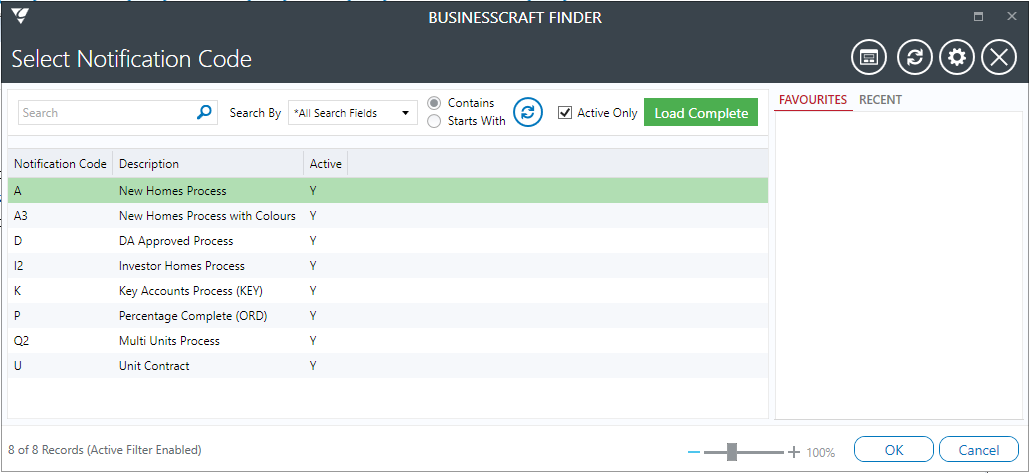The image size is (1030, 473).
Task: Click the zoom minus icon
Action: (x=694, y=452)
